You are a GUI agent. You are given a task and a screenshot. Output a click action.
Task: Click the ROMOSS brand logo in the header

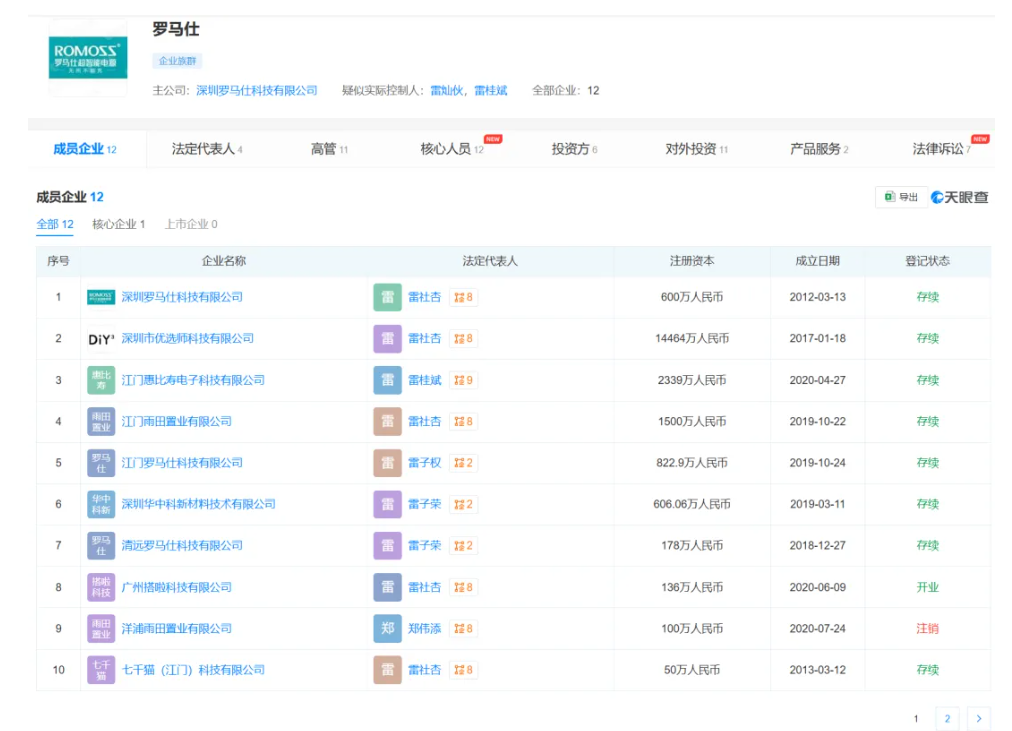click(x=88, y=57)
